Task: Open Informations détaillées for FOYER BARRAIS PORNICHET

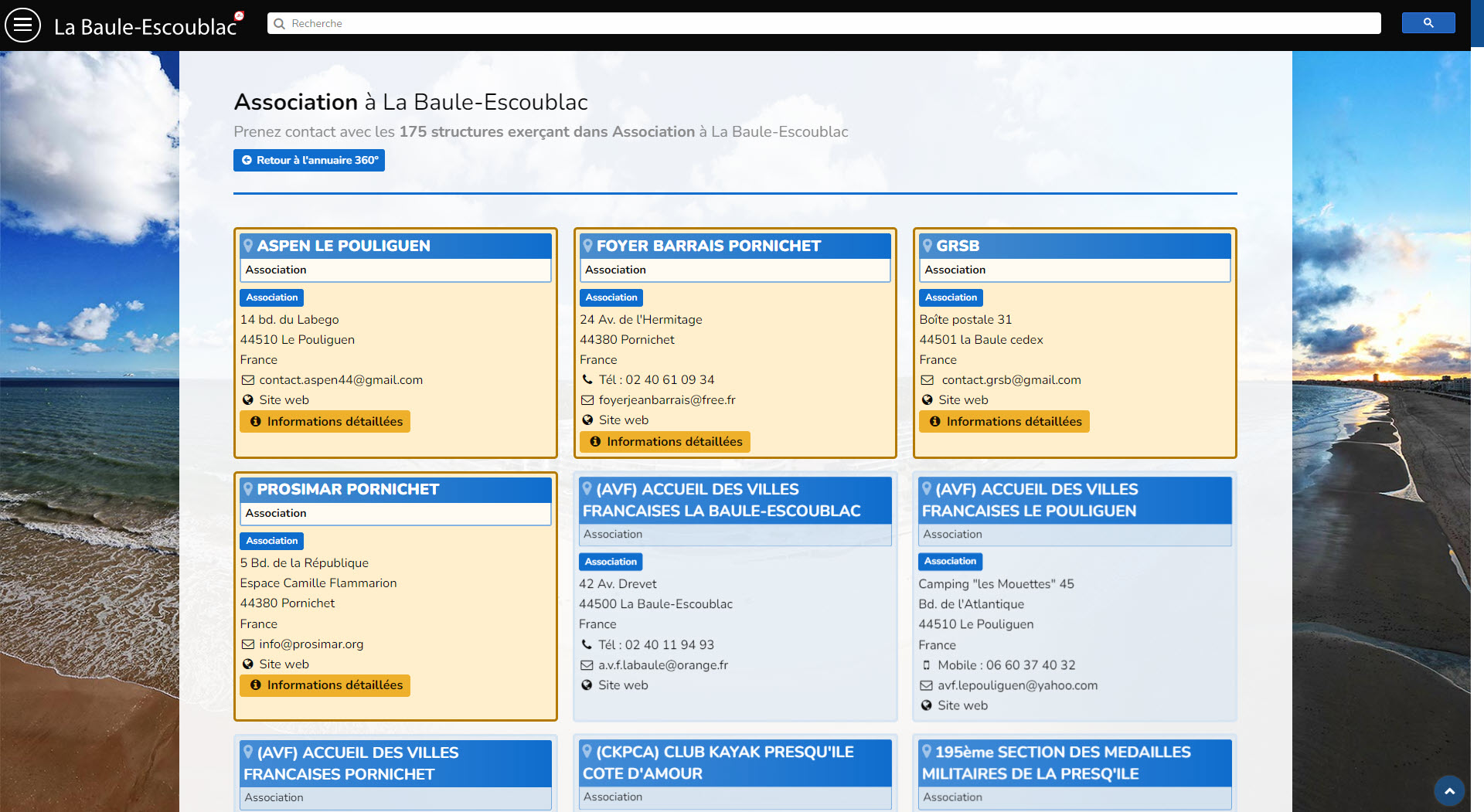Action: [x=665, y=442]
